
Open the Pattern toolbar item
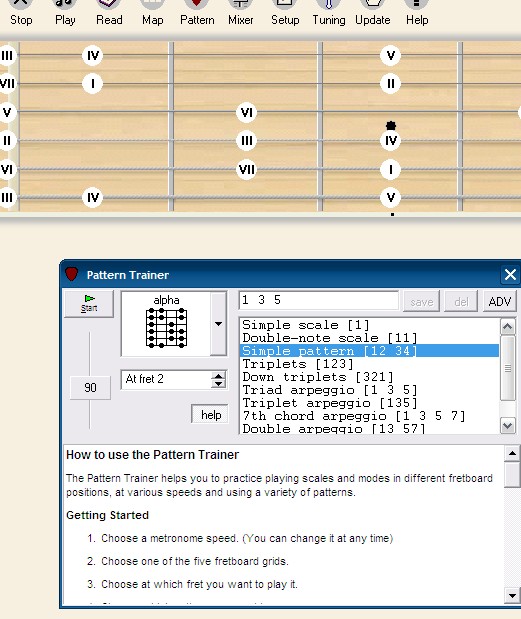point(197,13)
